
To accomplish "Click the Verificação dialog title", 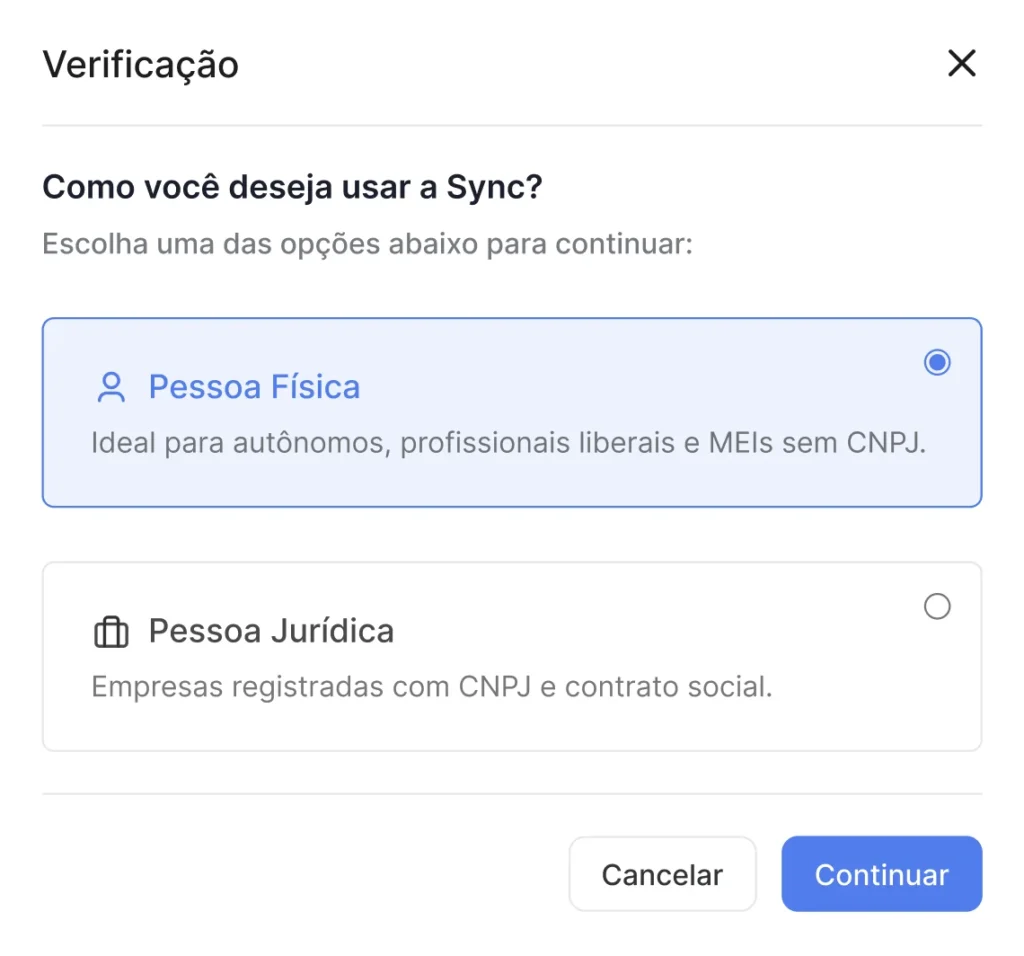I will click(140, 63).
